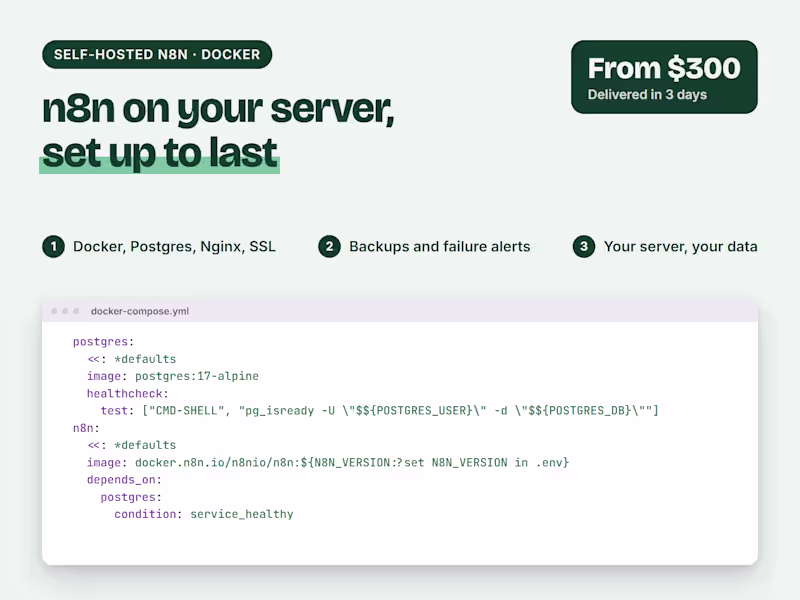800x600 pixels.
Task: Click the number 1 circle icon
Action: [x=54, y=247]
